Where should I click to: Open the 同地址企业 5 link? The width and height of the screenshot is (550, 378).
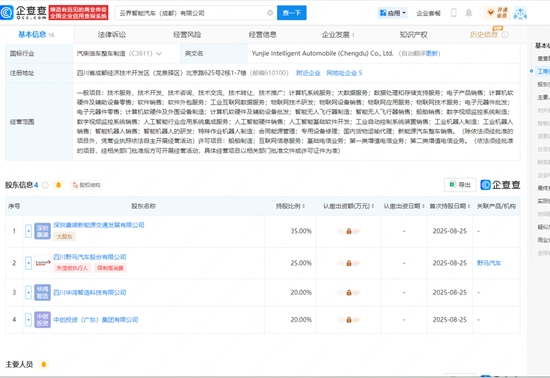pos(344,73)
